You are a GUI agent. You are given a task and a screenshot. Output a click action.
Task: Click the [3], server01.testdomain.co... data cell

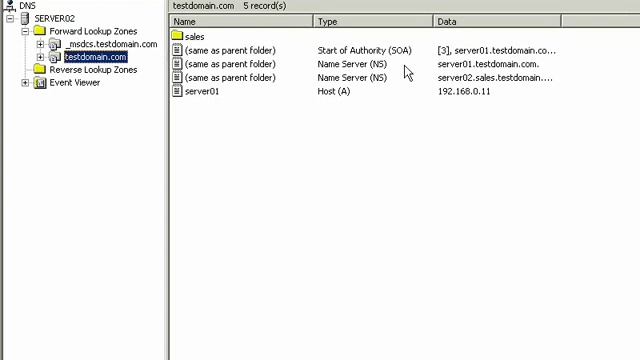pos(496,51)
